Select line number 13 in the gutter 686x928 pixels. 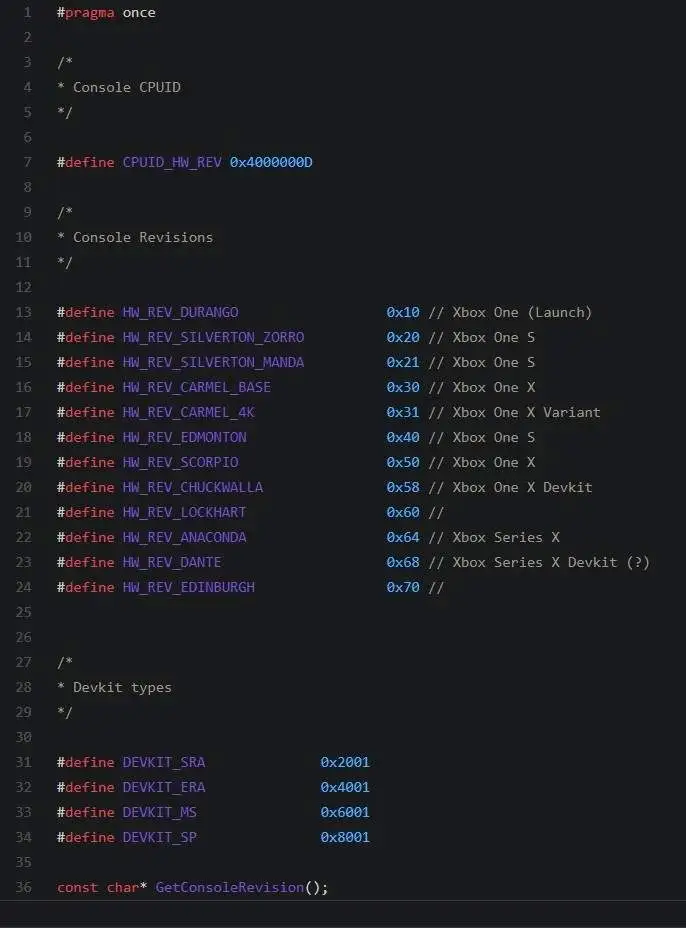tap(24, 312)
